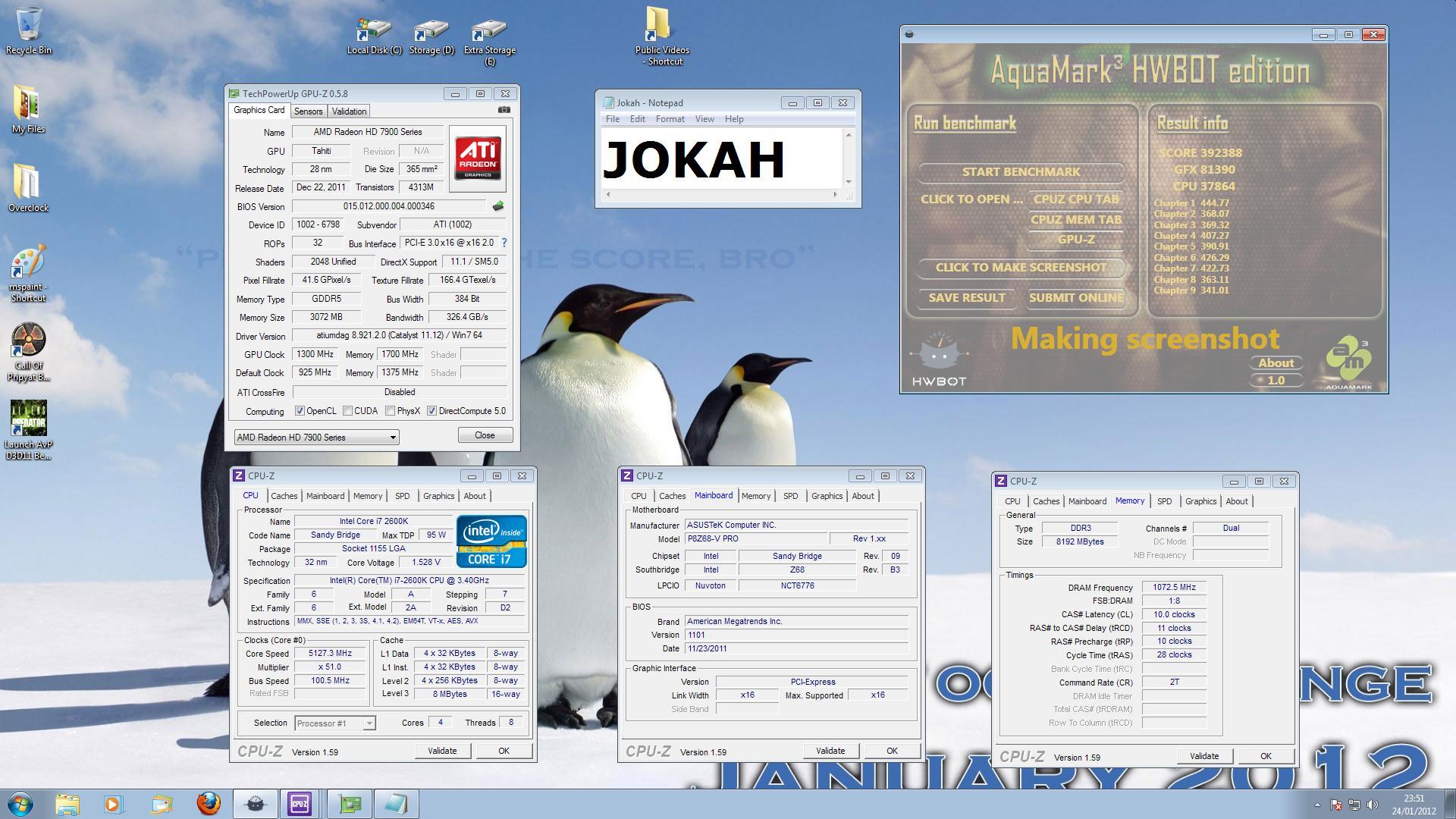Toggle the OpenCL checkbox

[300, 411]
